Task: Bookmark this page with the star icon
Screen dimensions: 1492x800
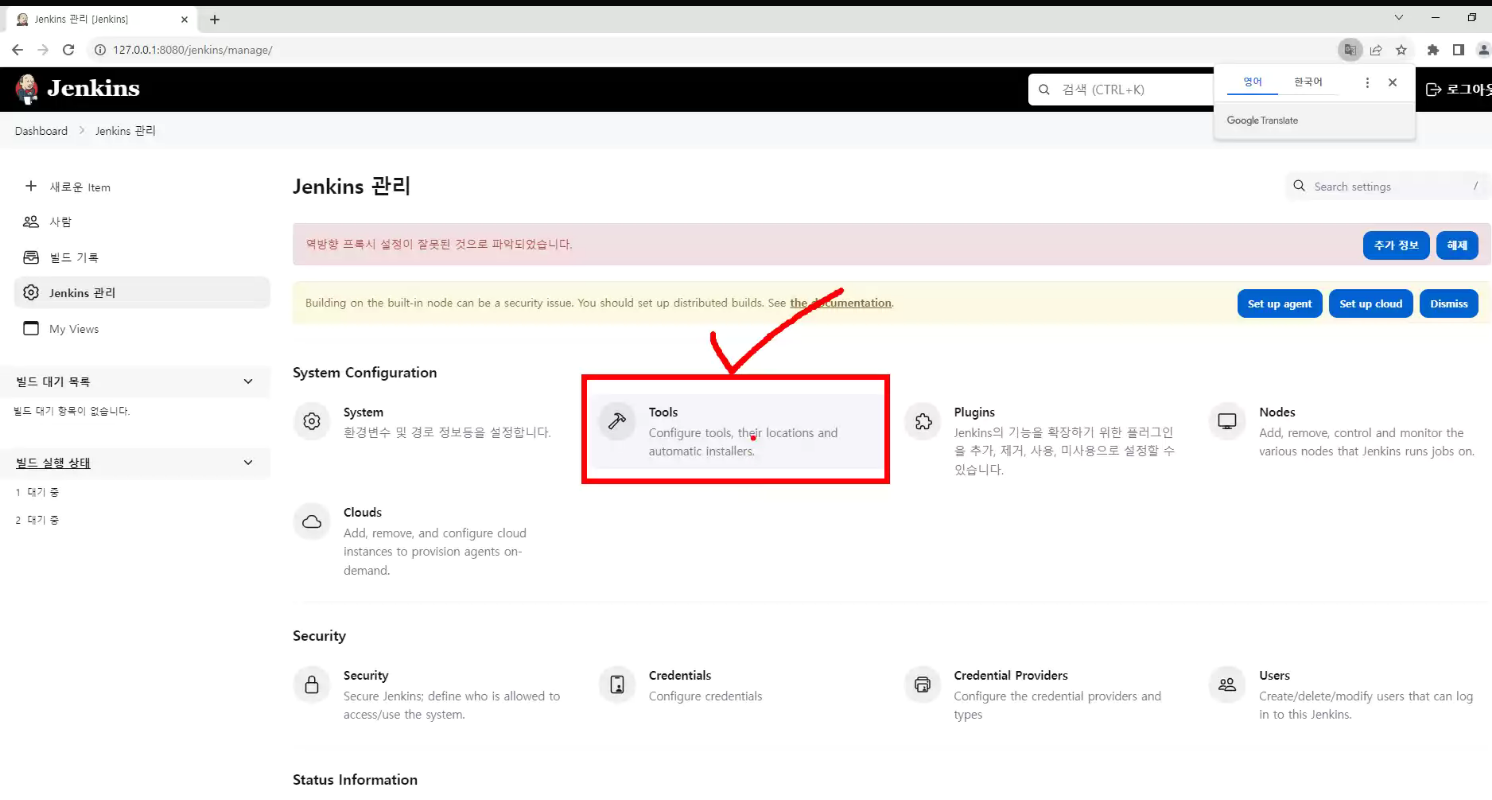Action: (1402, 50)
